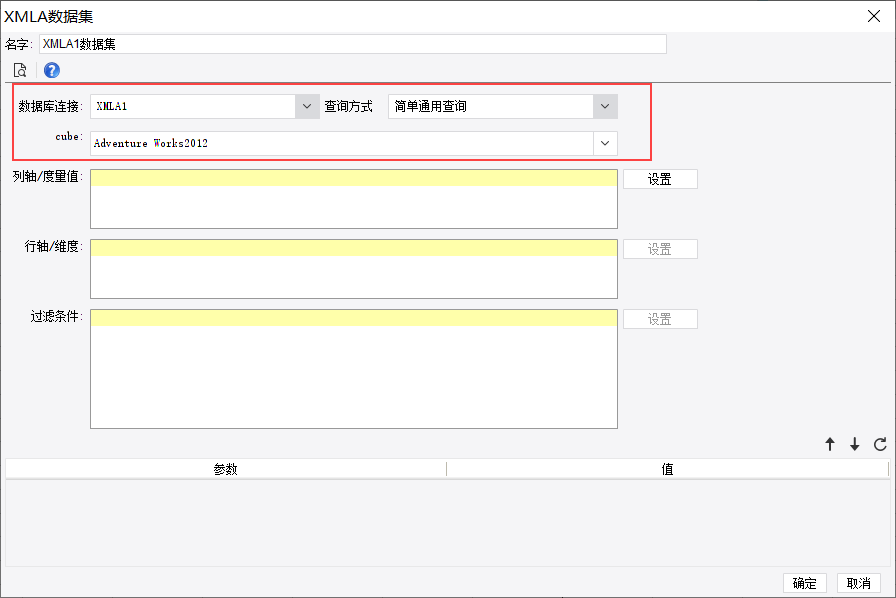896x598 pixels.
Task: Open the blue help question icon
Action: [51, 70]
